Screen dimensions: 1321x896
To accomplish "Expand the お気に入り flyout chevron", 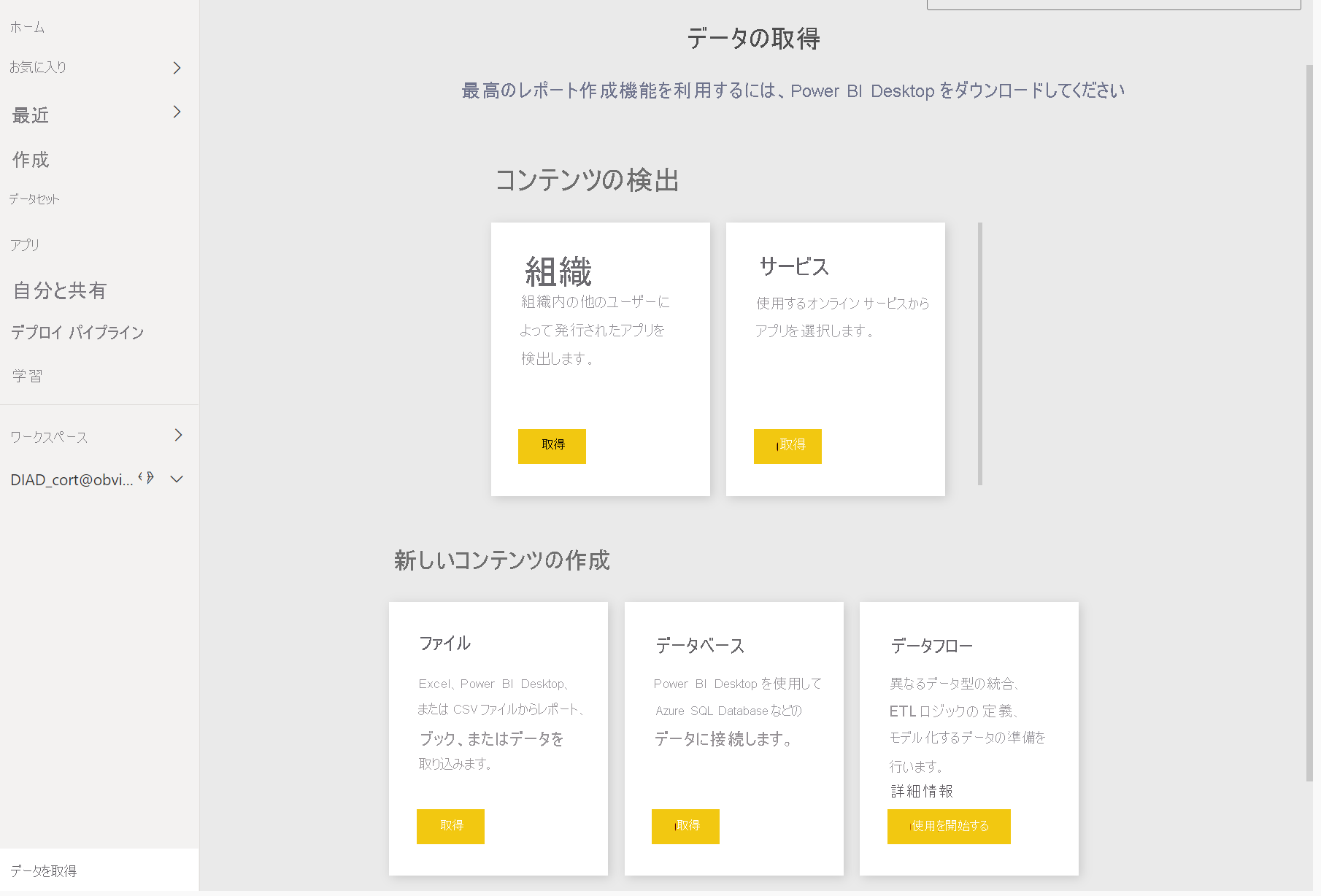I will point(177,68).
